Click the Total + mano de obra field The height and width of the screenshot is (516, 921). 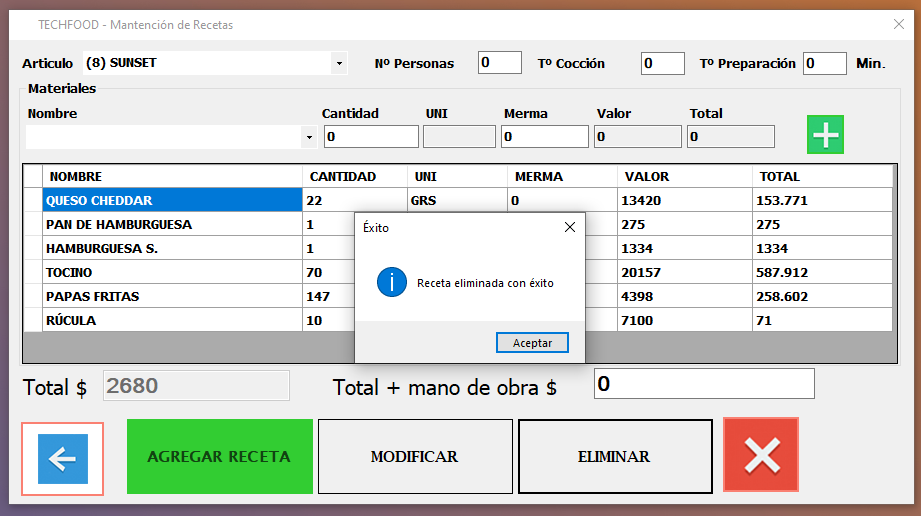(x=704, y=384)
